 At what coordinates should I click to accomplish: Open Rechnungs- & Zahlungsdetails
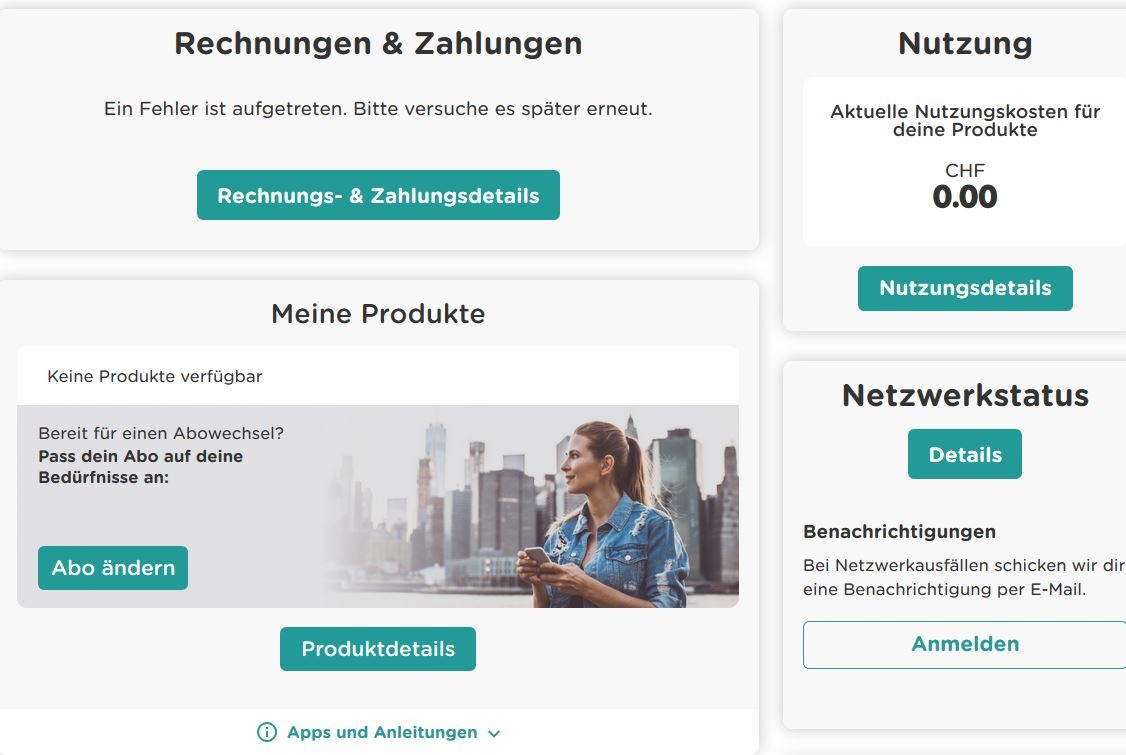click(x=378, y=195)
